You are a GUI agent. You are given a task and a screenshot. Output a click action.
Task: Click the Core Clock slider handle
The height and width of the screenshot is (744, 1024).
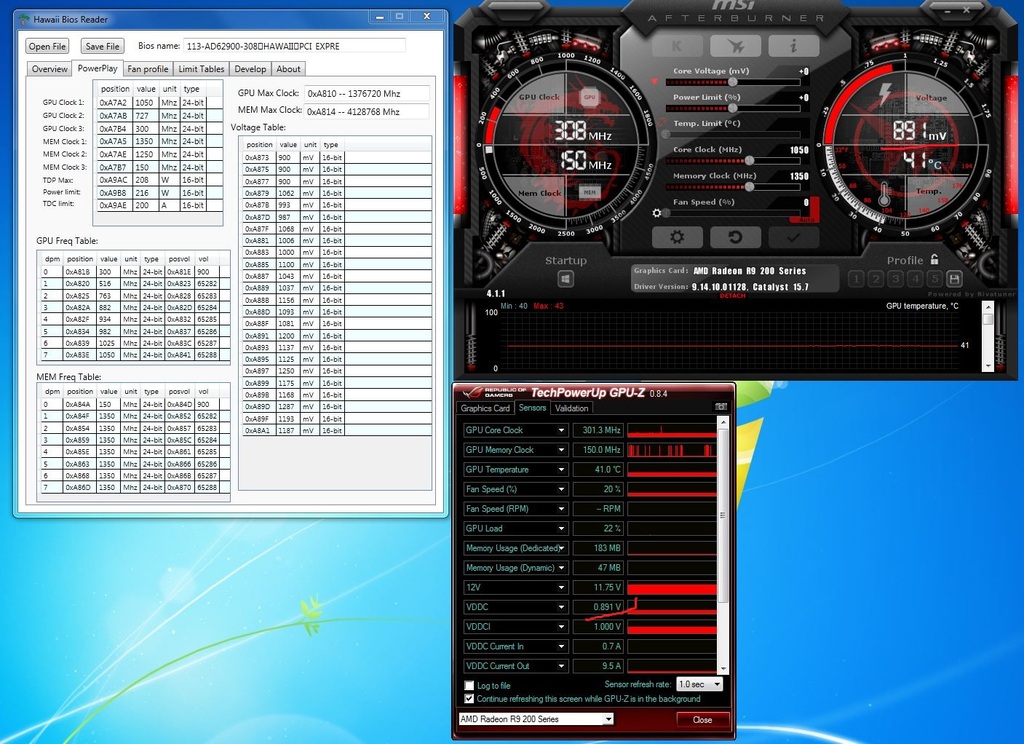point(750,161)
